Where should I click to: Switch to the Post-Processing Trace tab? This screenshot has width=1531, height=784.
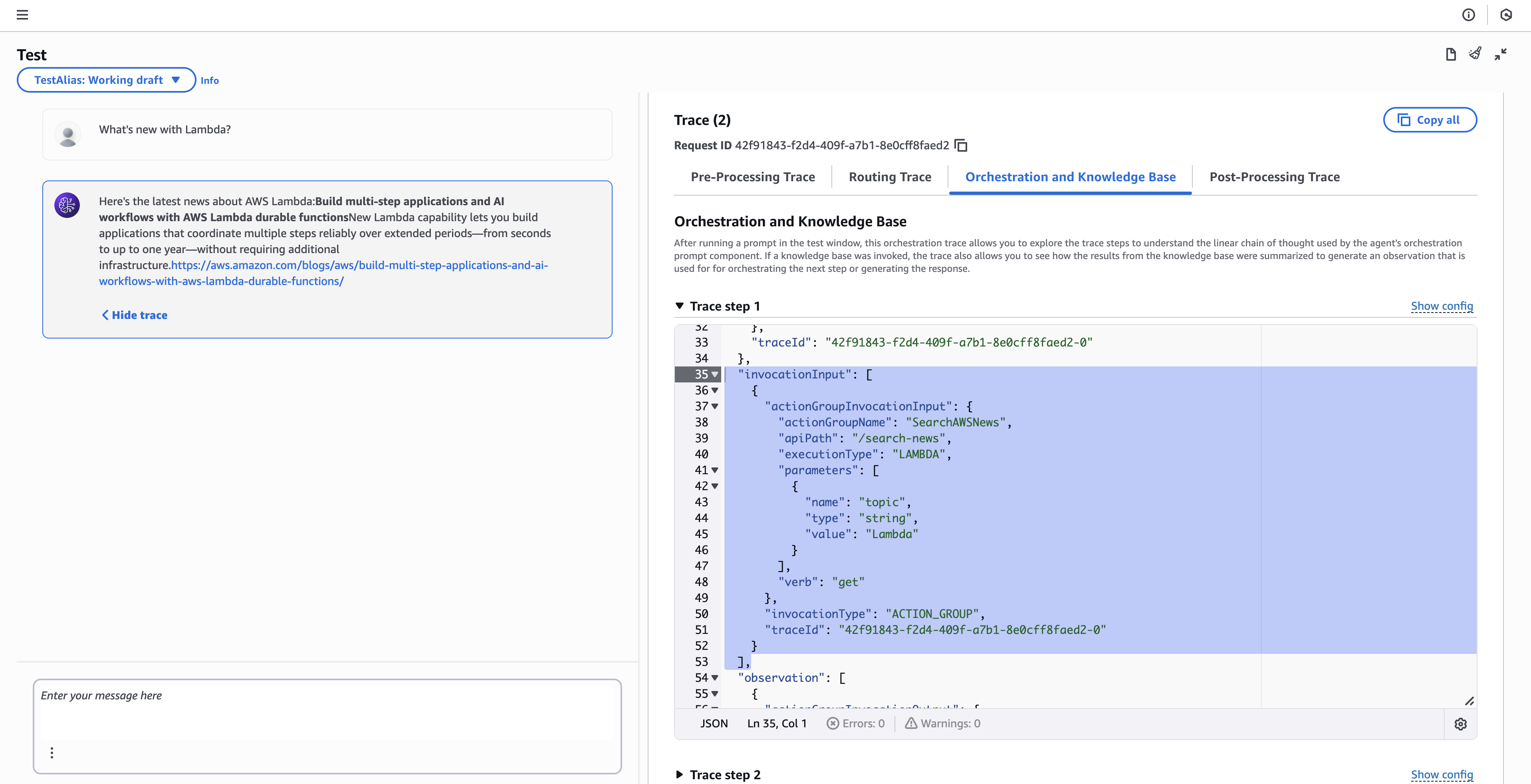(x=1274, y=177)
